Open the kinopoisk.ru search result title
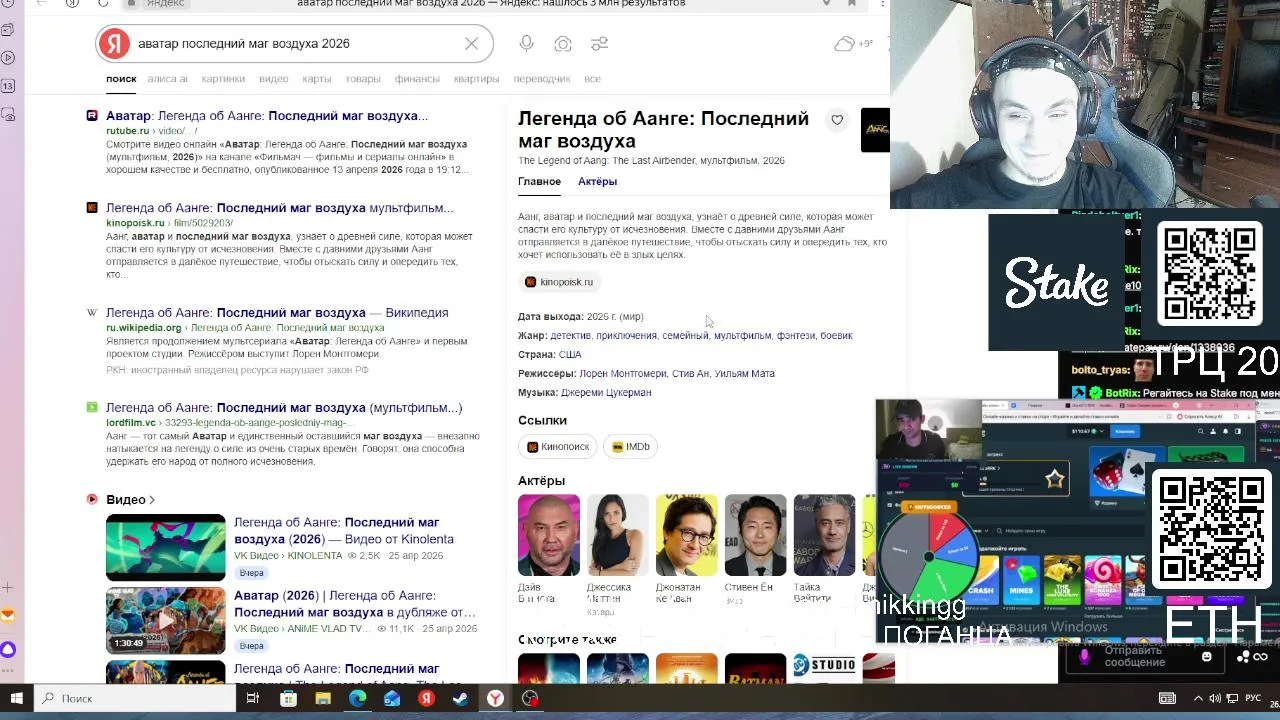The height and width of the screenshot is (720, 1280). click(x=280, y=208)
